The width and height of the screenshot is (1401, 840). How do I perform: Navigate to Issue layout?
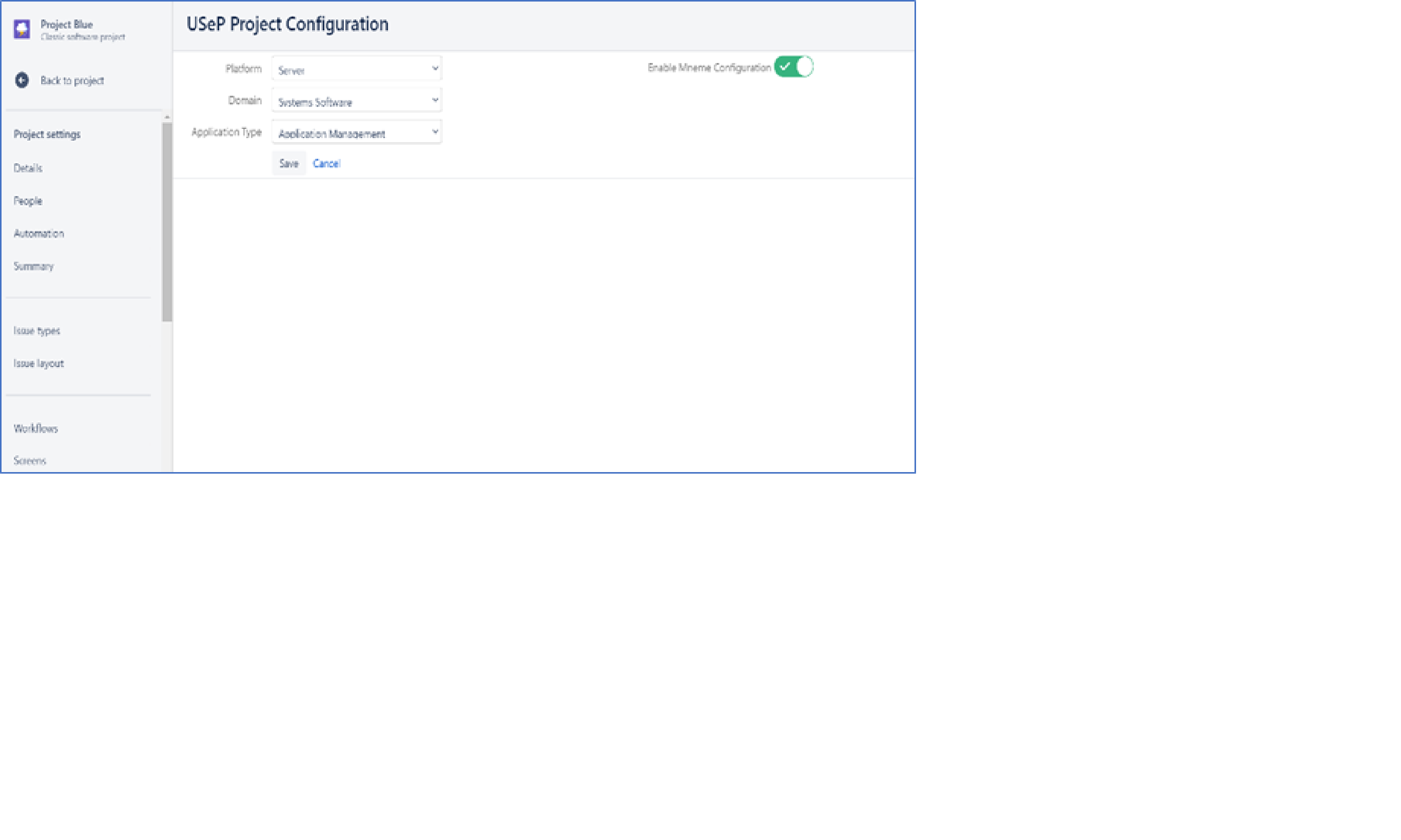[38, 363]
